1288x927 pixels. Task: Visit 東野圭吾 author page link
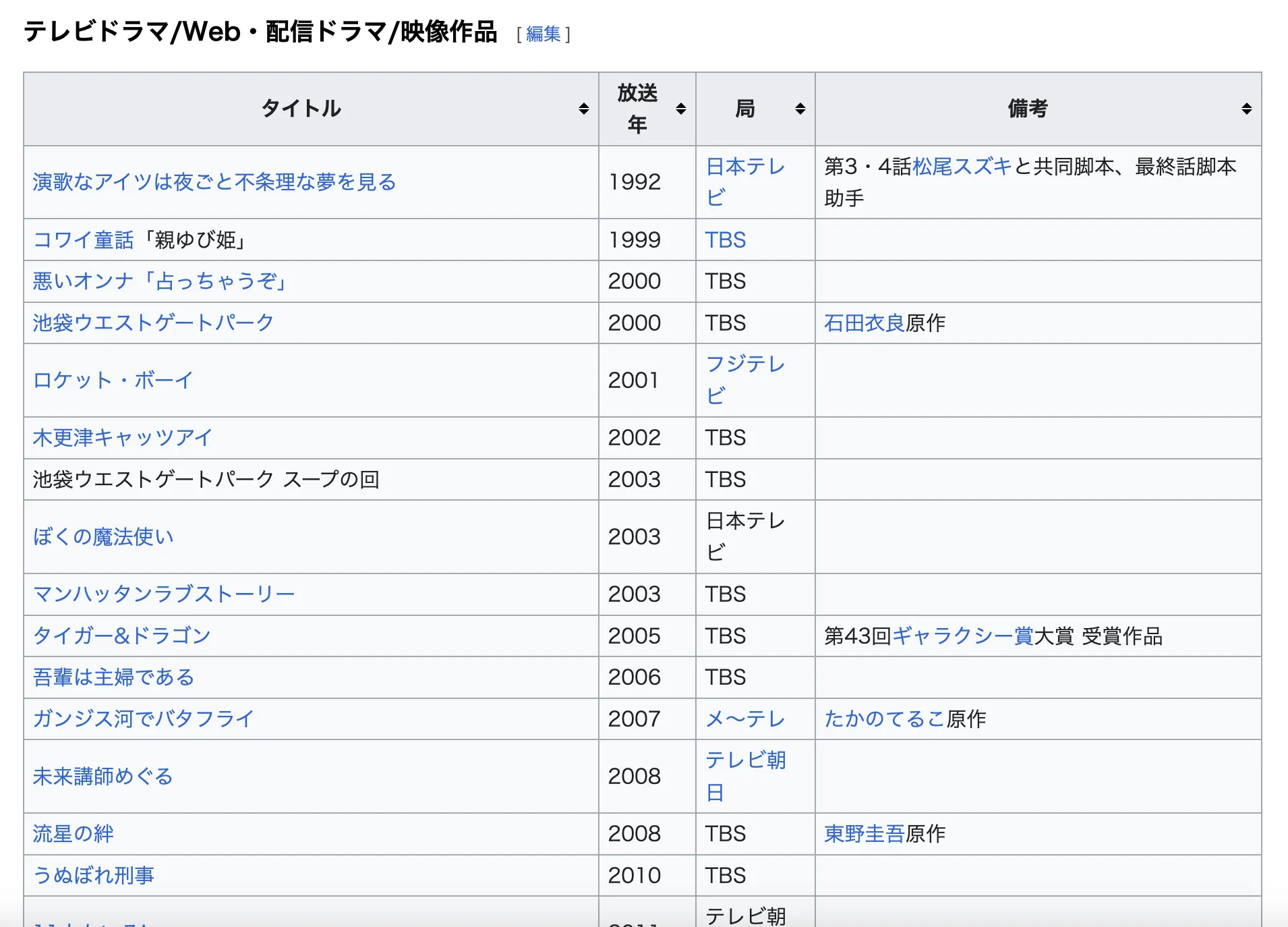pyautogui.click(x=864, y=834)
